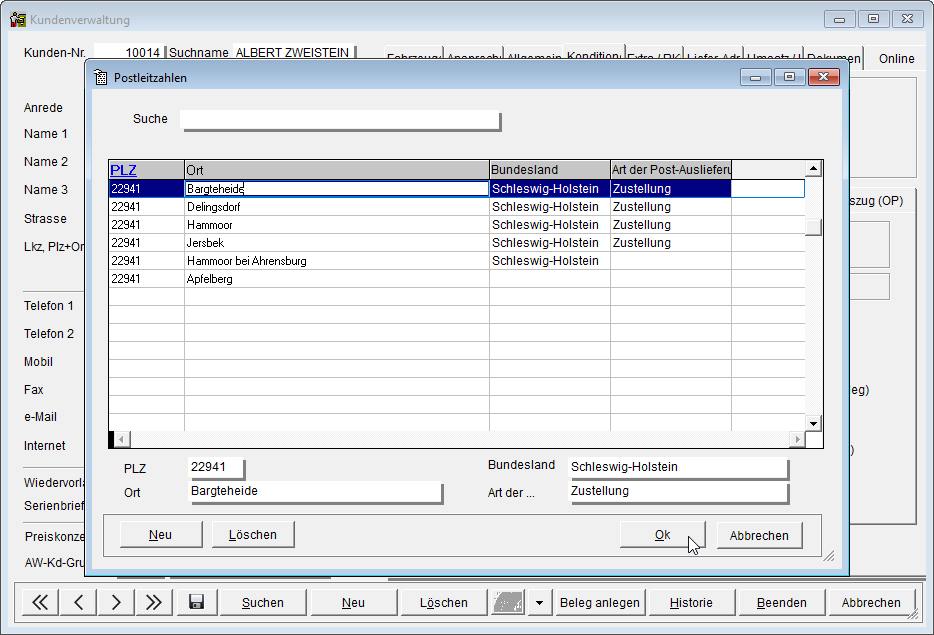Click Beenden in Kundenverwaltung window

(x=782, y=602)
